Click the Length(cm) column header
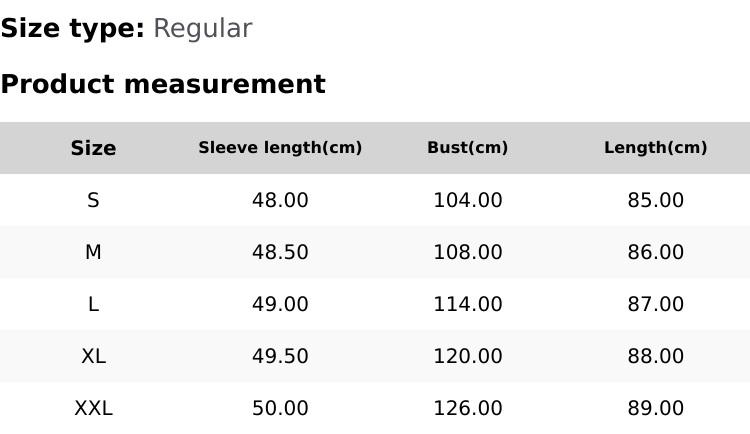Viewport: 750px width, 434px height. (655, 148)
